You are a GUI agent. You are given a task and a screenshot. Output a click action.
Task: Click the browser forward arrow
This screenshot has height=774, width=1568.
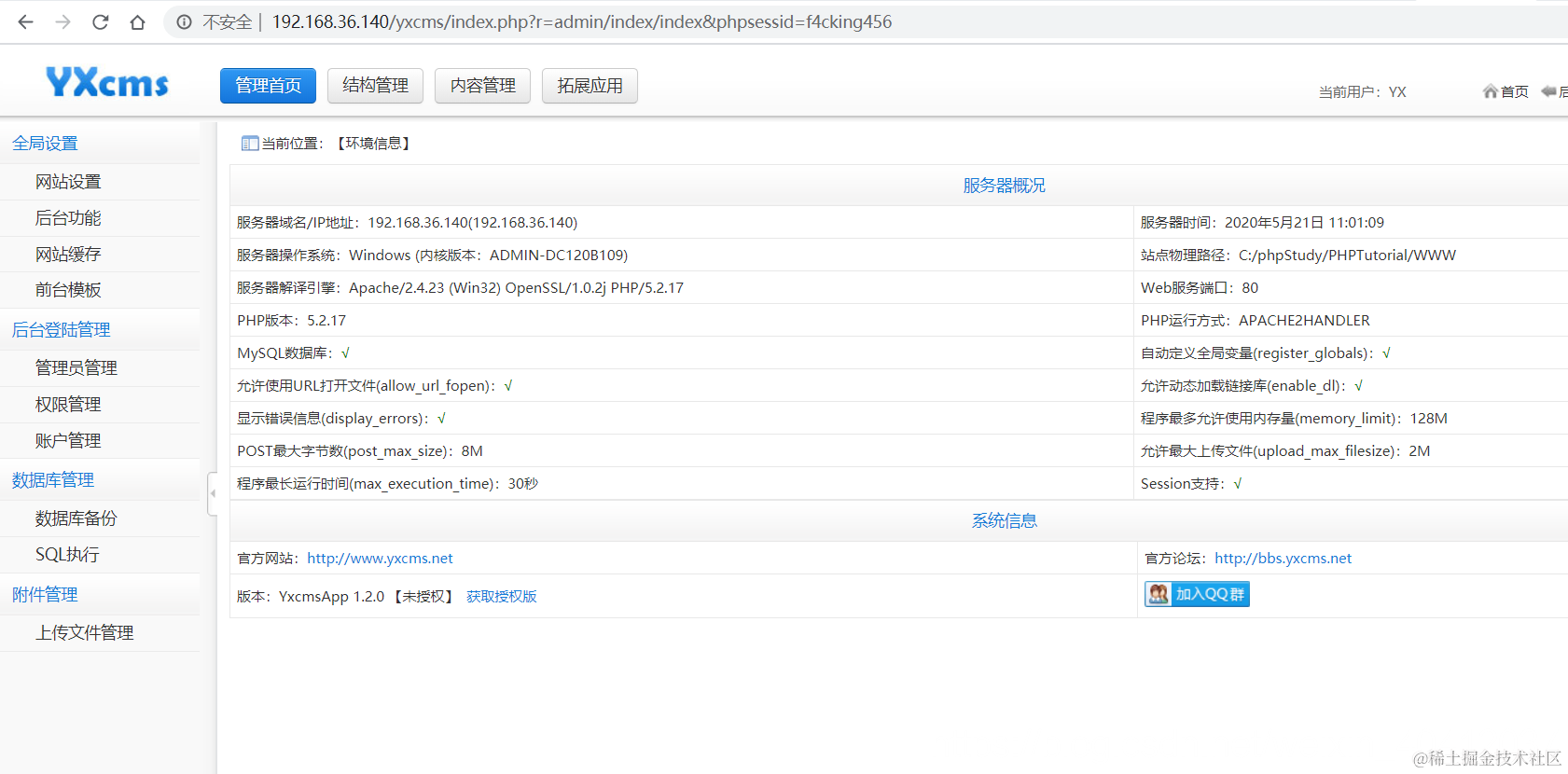coord(62,21)
